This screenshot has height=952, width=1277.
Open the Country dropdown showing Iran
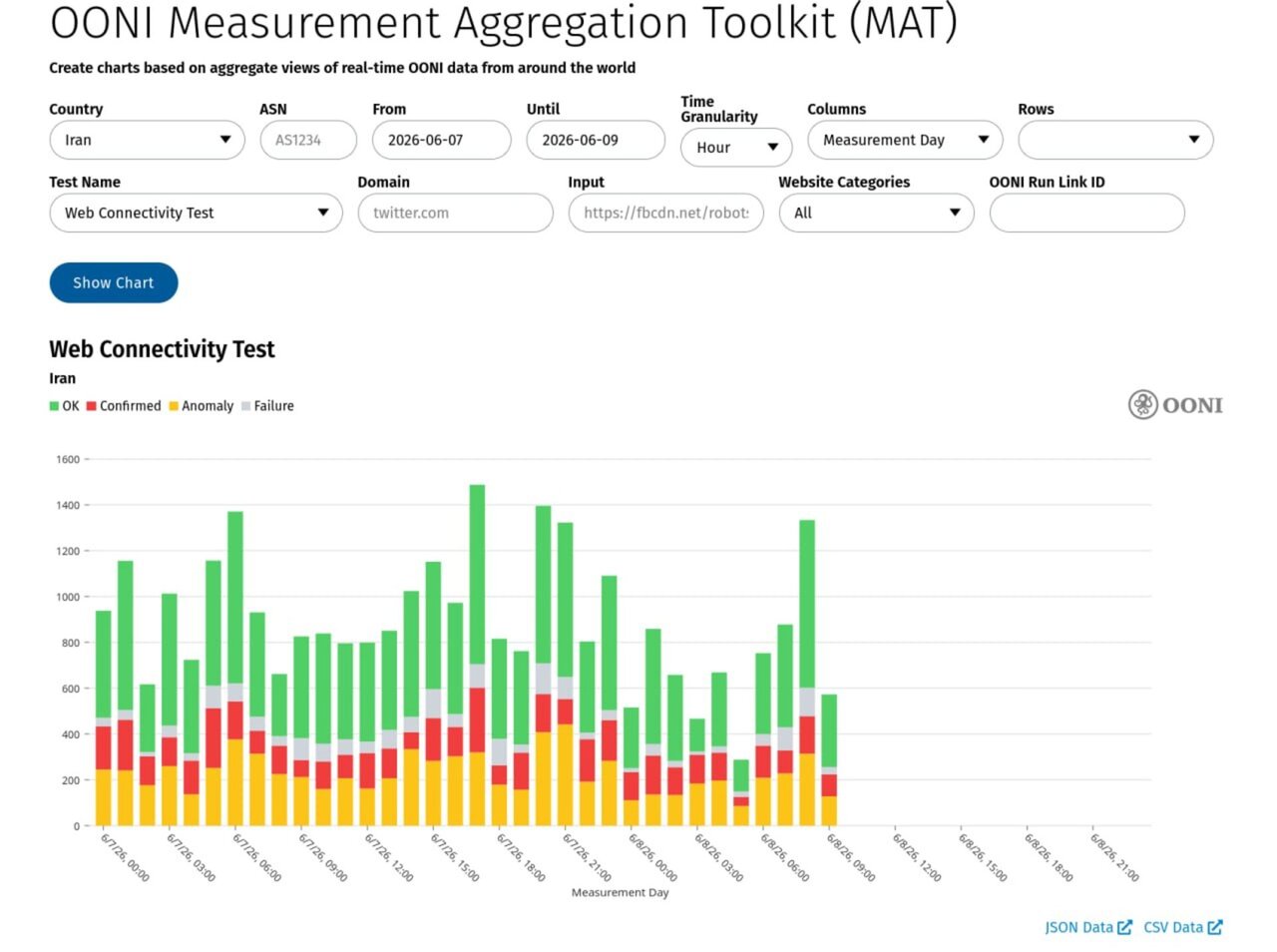coord(147,140)
